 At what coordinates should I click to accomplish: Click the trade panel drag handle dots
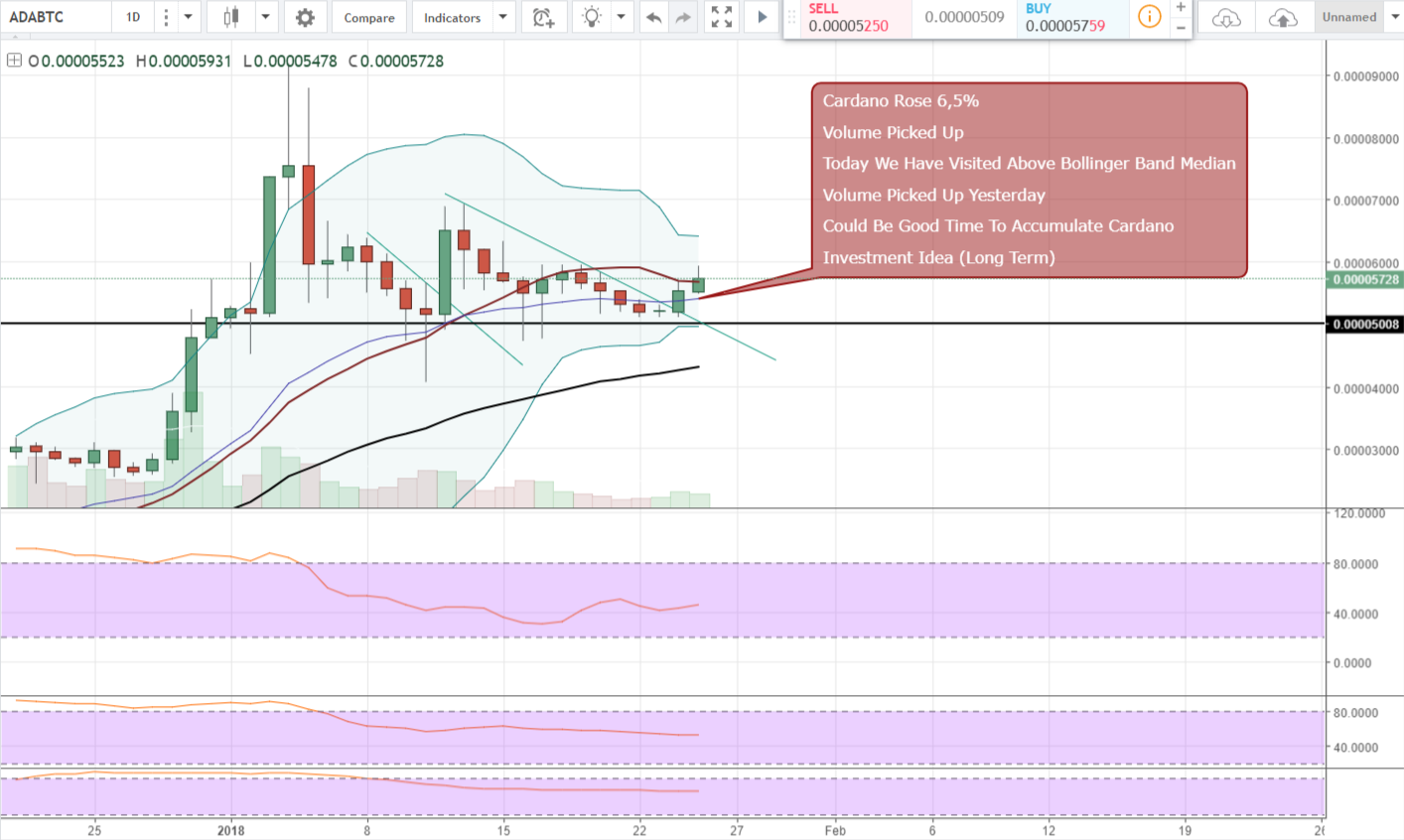pos(791,18)
